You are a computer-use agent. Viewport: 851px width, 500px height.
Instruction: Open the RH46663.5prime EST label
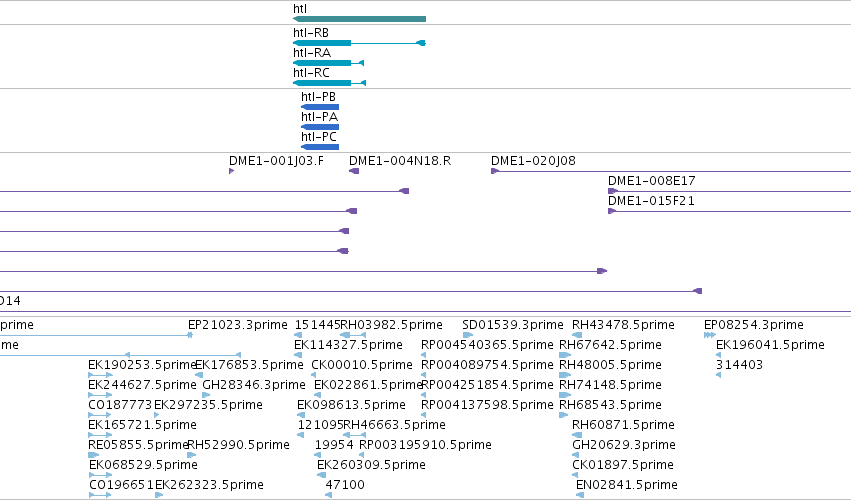point(395,426)
